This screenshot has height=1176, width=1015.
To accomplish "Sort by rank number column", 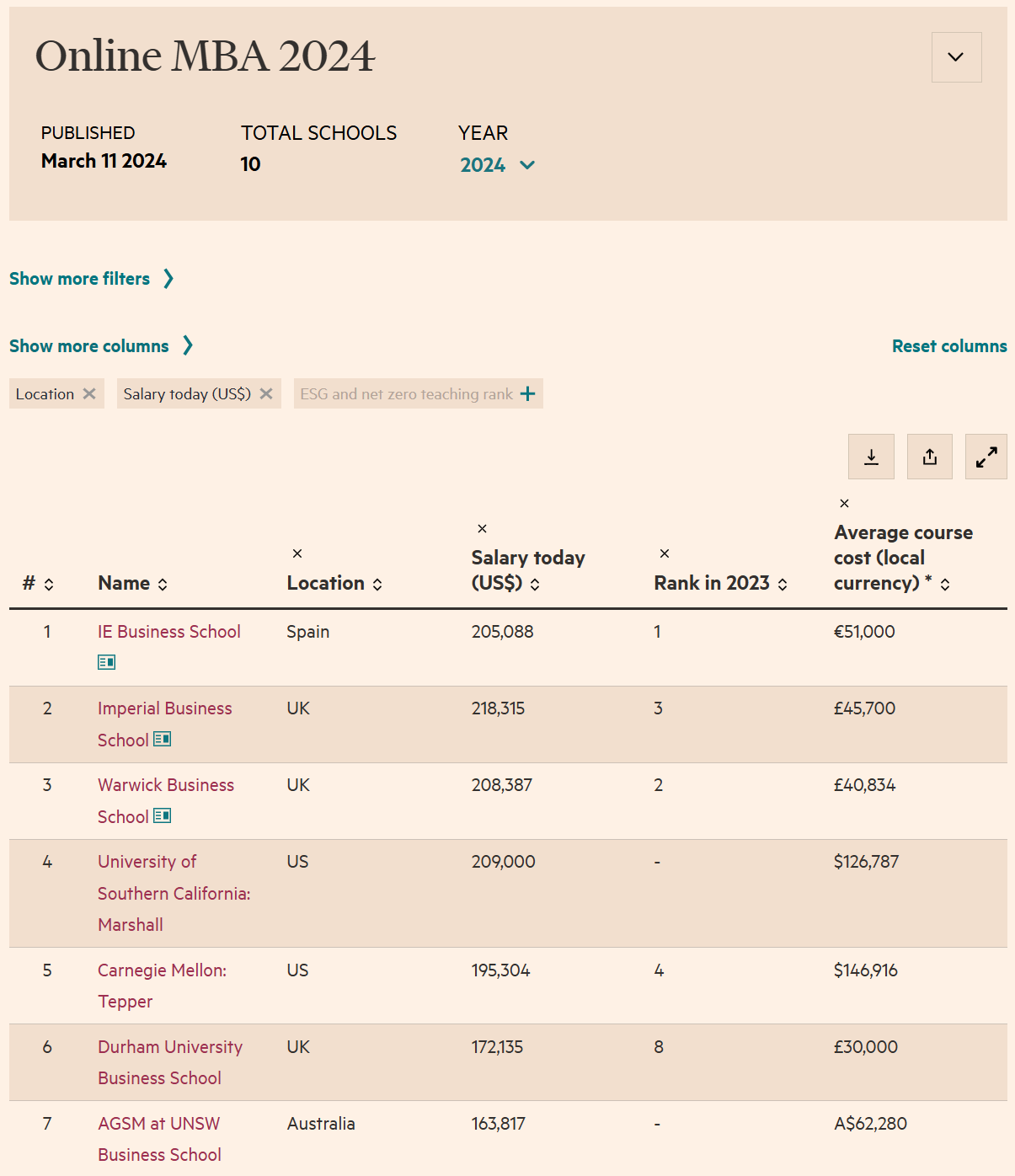I will pos(49,585).
